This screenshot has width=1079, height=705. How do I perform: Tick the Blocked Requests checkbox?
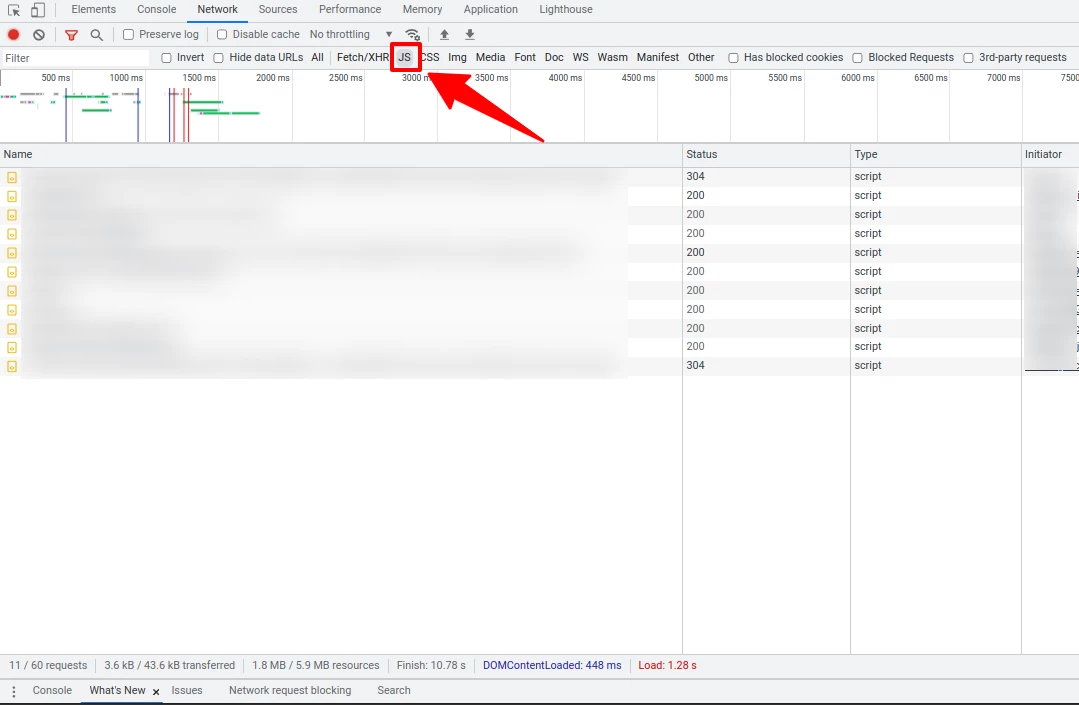858,58
